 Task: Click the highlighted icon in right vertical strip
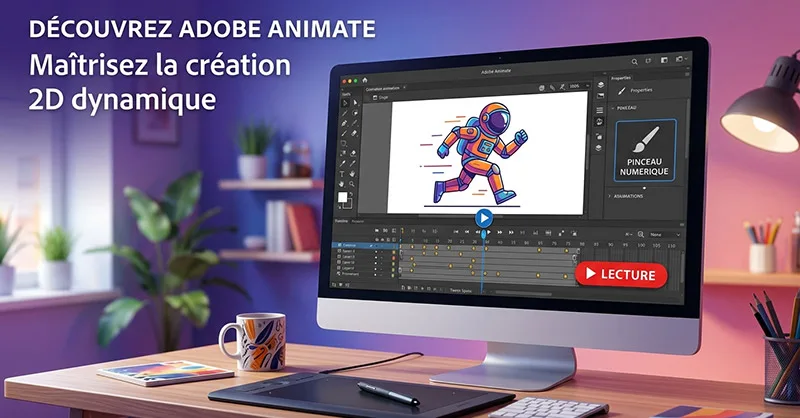point(600,122)
